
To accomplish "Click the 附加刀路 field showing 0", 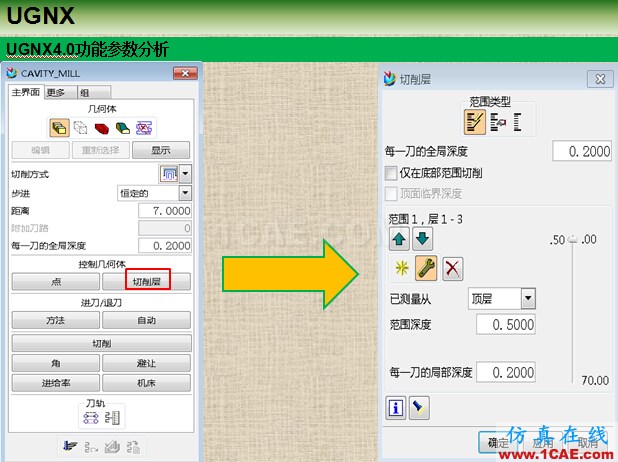I will tap(165, 228).
